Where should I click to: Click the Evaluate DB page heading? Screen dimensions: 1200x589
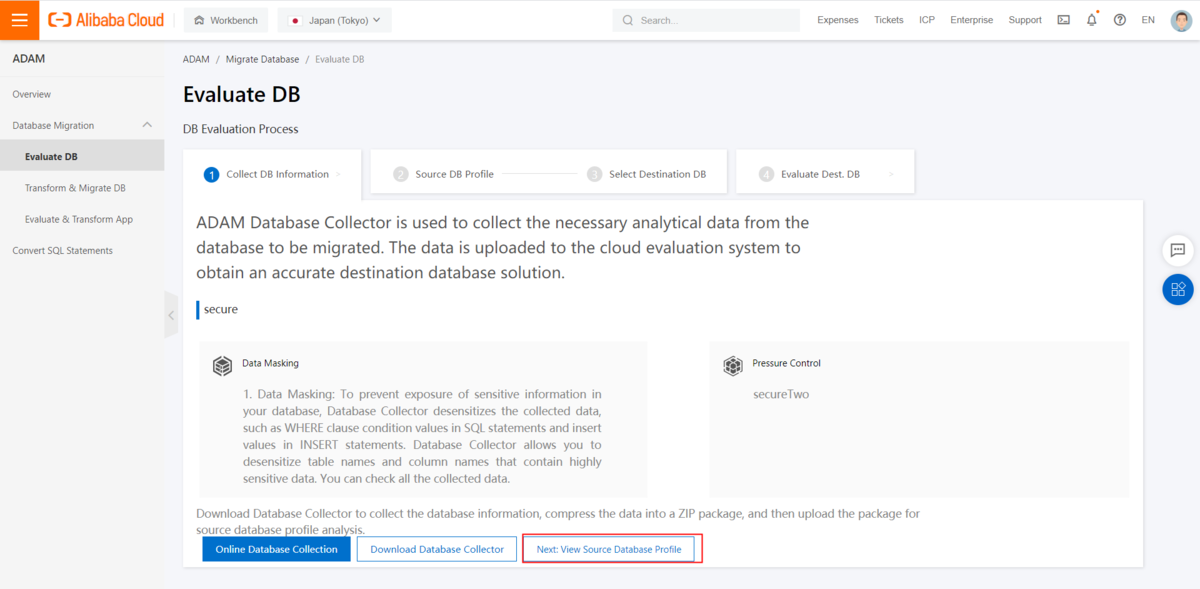tap(242, 95)
